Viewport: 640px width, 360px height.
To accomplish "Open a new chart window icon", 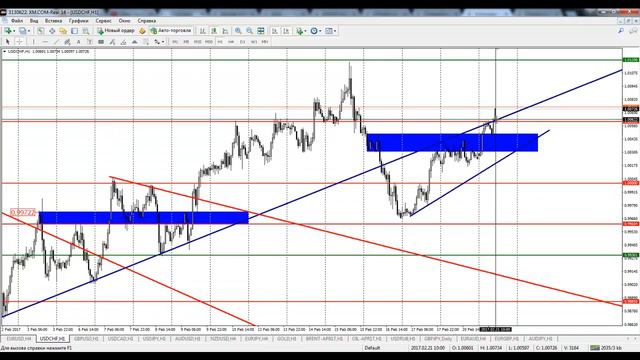I will click(x=7, y=31).
